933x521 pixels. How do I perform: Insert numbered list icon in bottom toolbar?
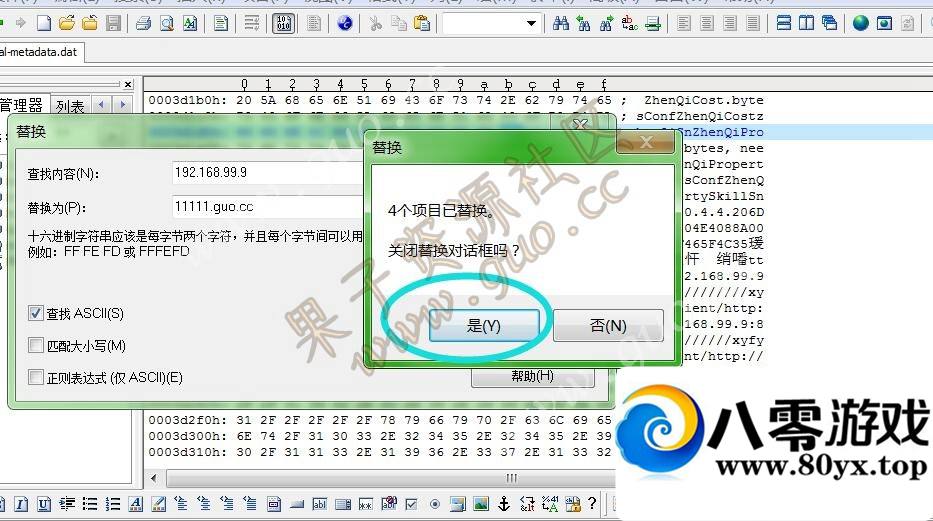click(112, 504)
